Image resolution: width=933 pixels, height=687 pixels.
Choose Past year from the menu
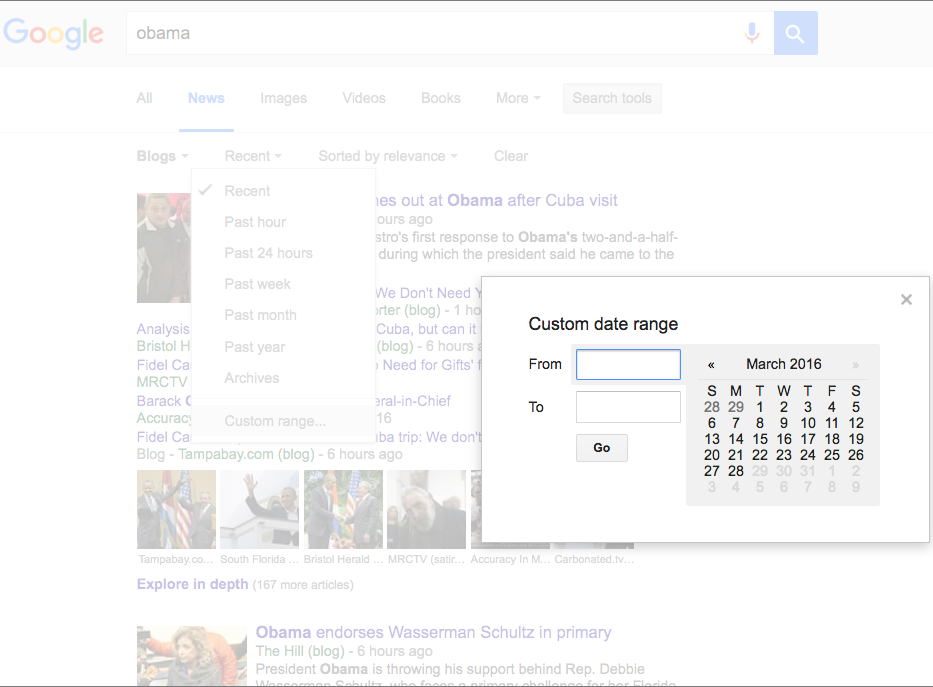pos(284,347)
